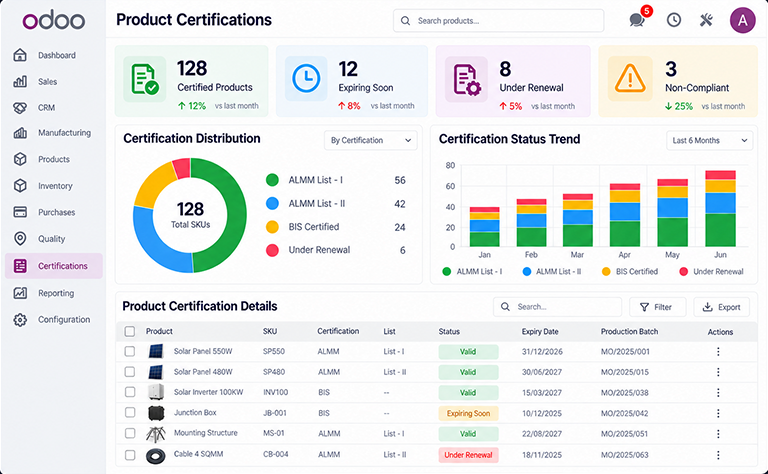Click the Mounting Structure product name
Viewport: 768px width, 474px height.
point(206,433)
